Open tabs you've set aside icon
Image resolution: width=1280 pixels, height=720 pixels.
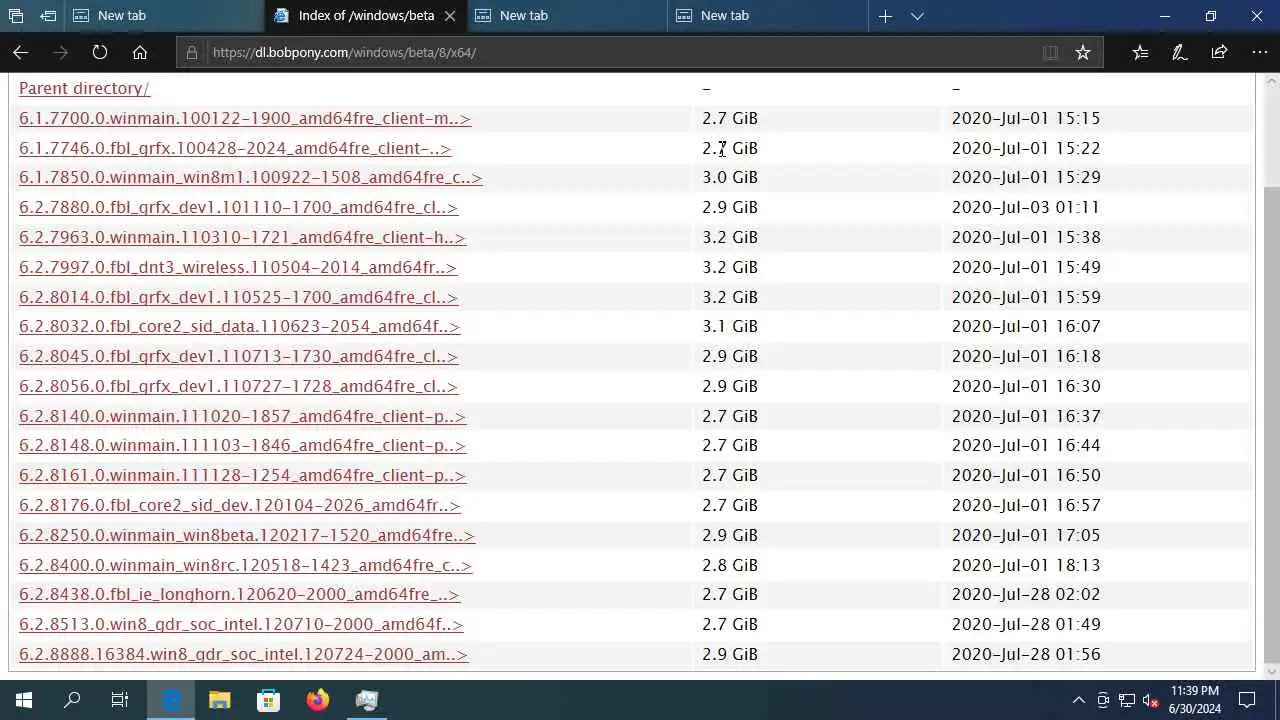[16, 16]
